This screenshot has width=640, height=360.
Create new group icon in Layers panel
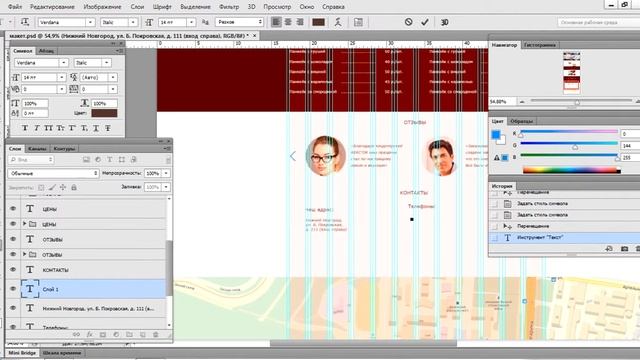pyautogui.click(x=129, y=334)
